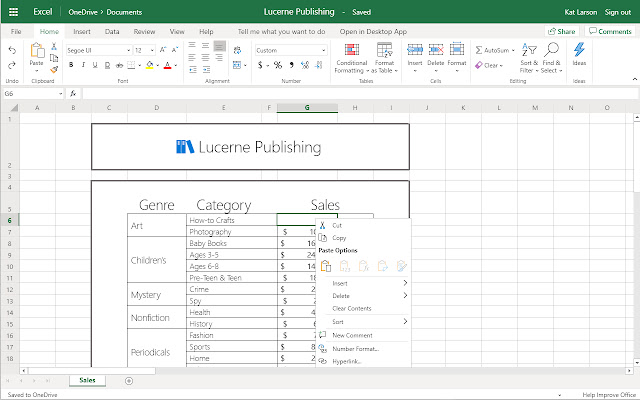
Task: Click the AutoSum sigma icon
Action: [479, 49]
